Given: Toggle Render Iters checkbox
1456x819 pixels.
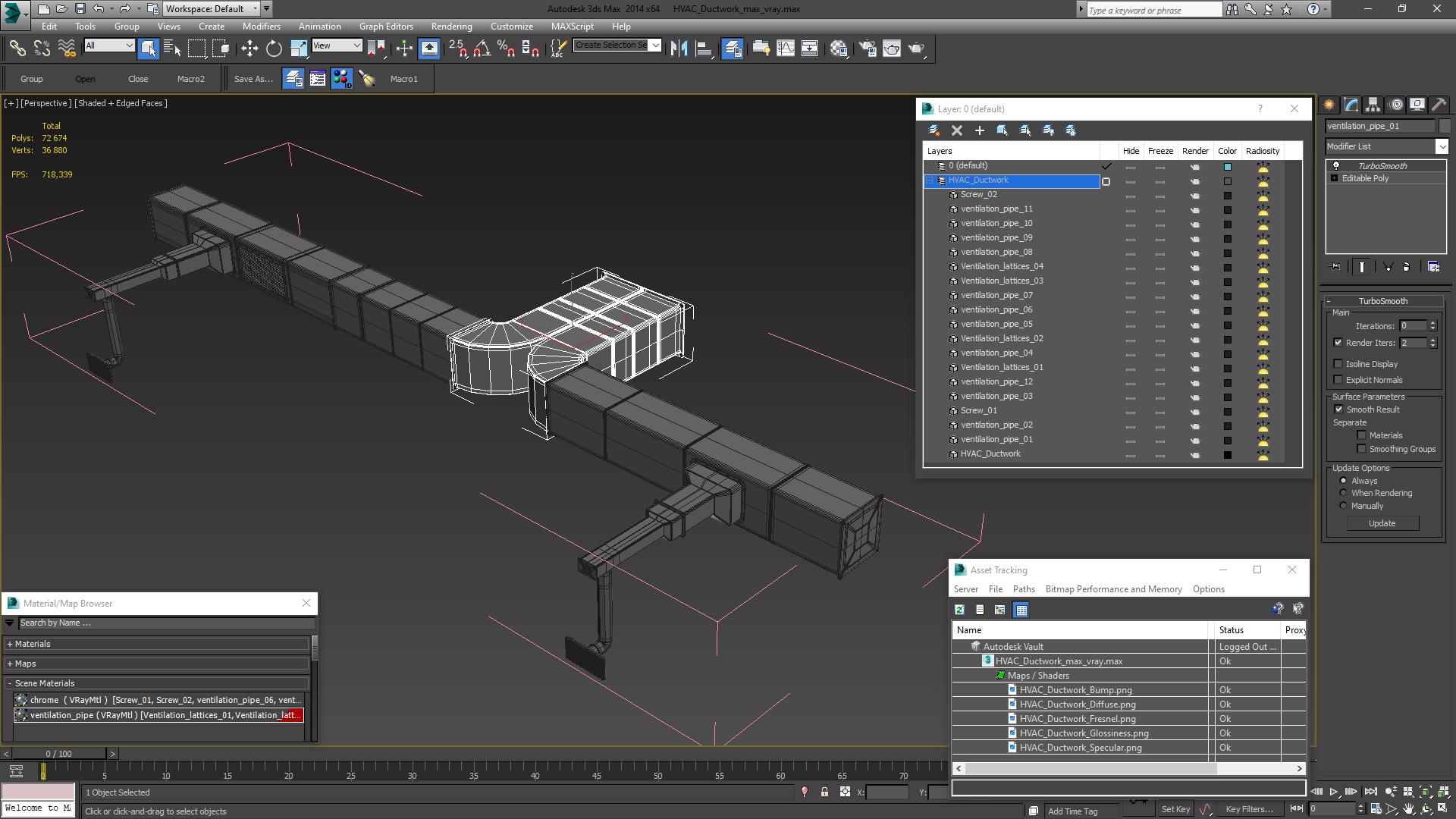Looking at the screenshot, I should (1338, 343).
